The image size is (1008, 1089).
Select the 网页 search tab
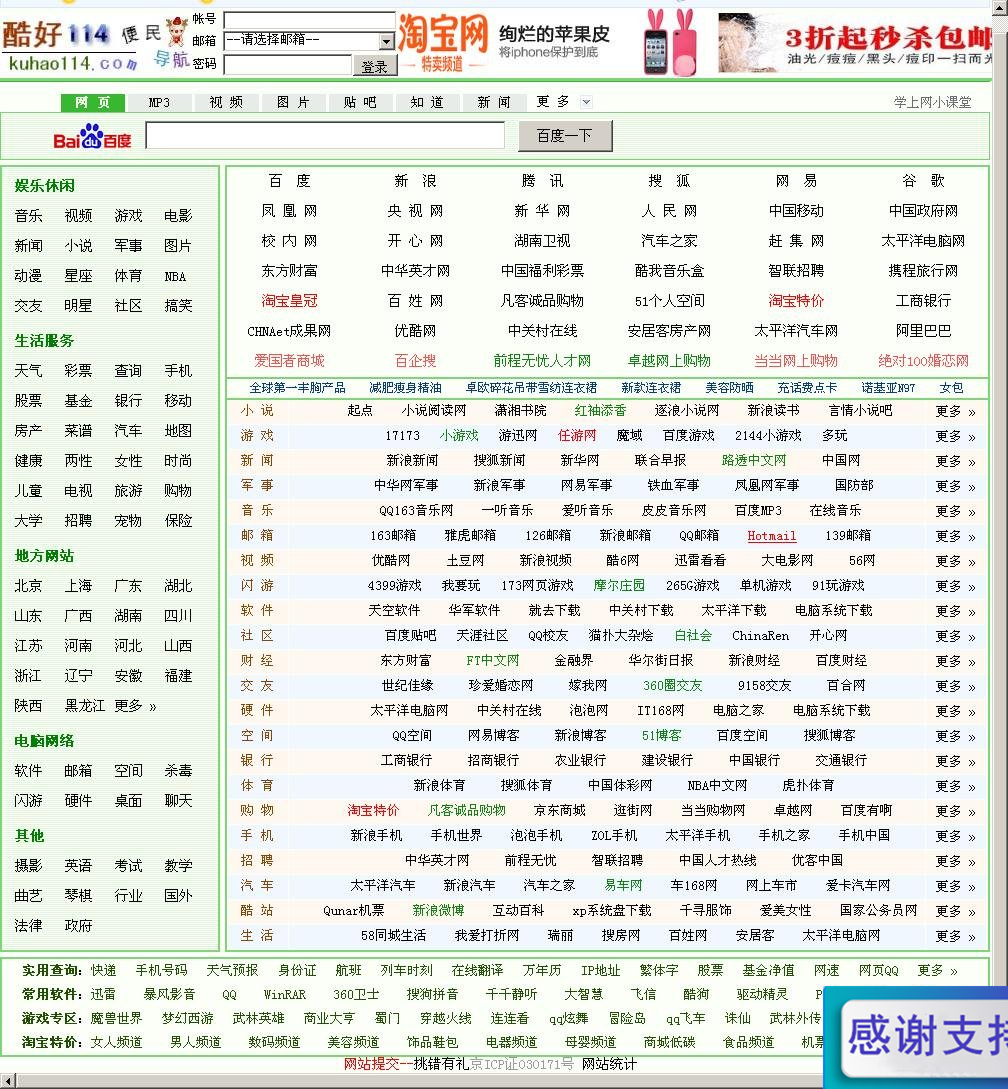pyautogui.click(x=92, y=103)
